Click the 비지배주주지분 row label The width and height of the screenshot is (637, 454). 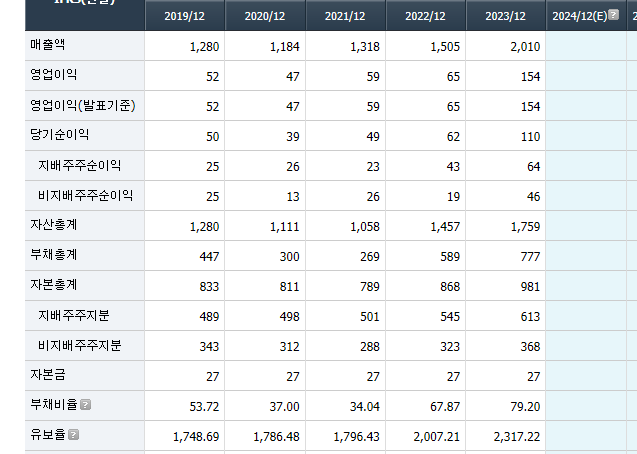point(80,346)
